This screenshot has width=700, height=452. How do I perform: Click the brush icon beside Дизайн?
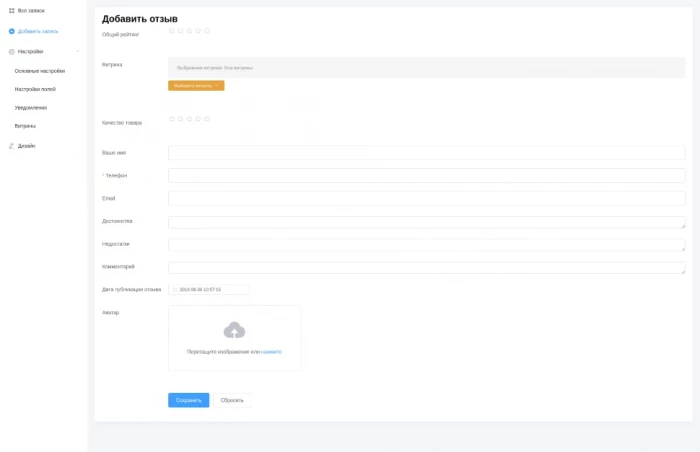tap(11, 146)
